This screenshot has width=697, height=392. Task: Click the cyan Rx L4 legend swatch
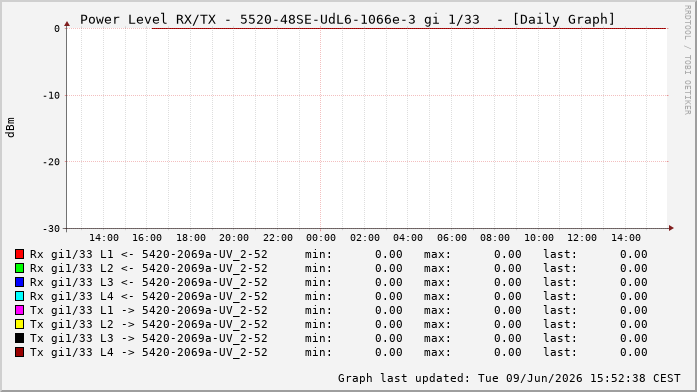click(x=19, y=296)
